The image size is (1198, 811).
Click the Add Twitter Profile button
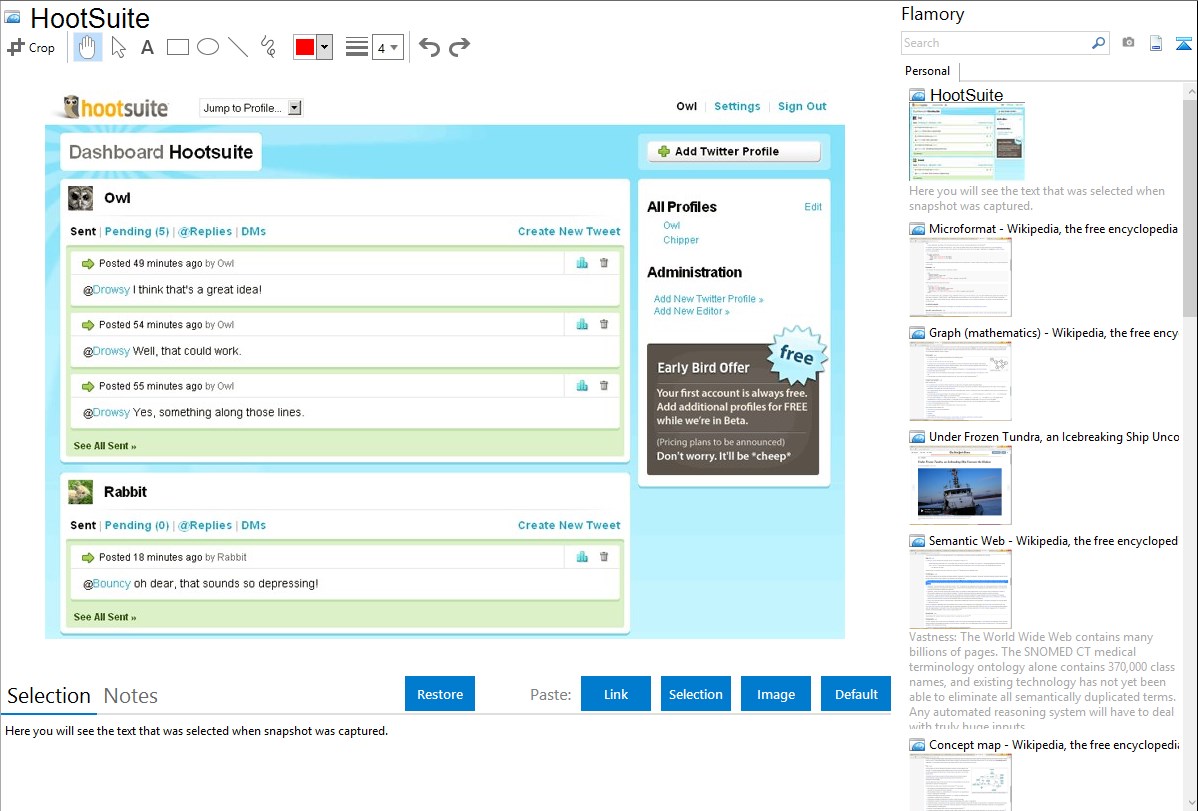734,151
